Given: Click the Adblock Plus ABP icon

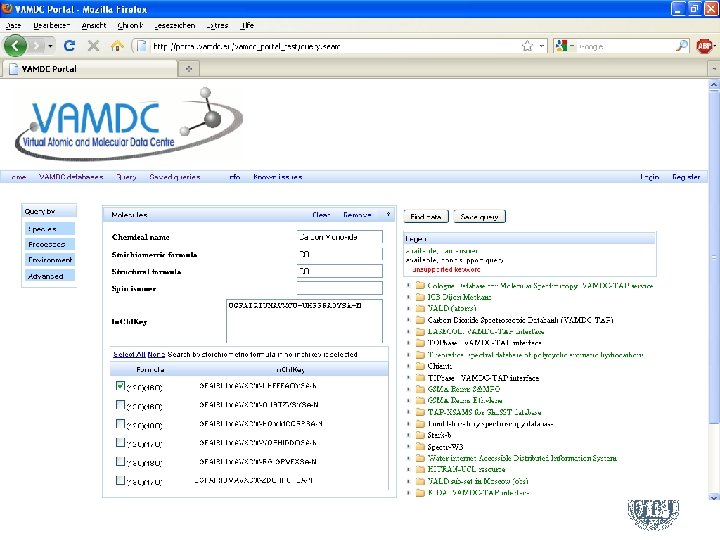Looking at the screenshot, I should pos(704,46).
